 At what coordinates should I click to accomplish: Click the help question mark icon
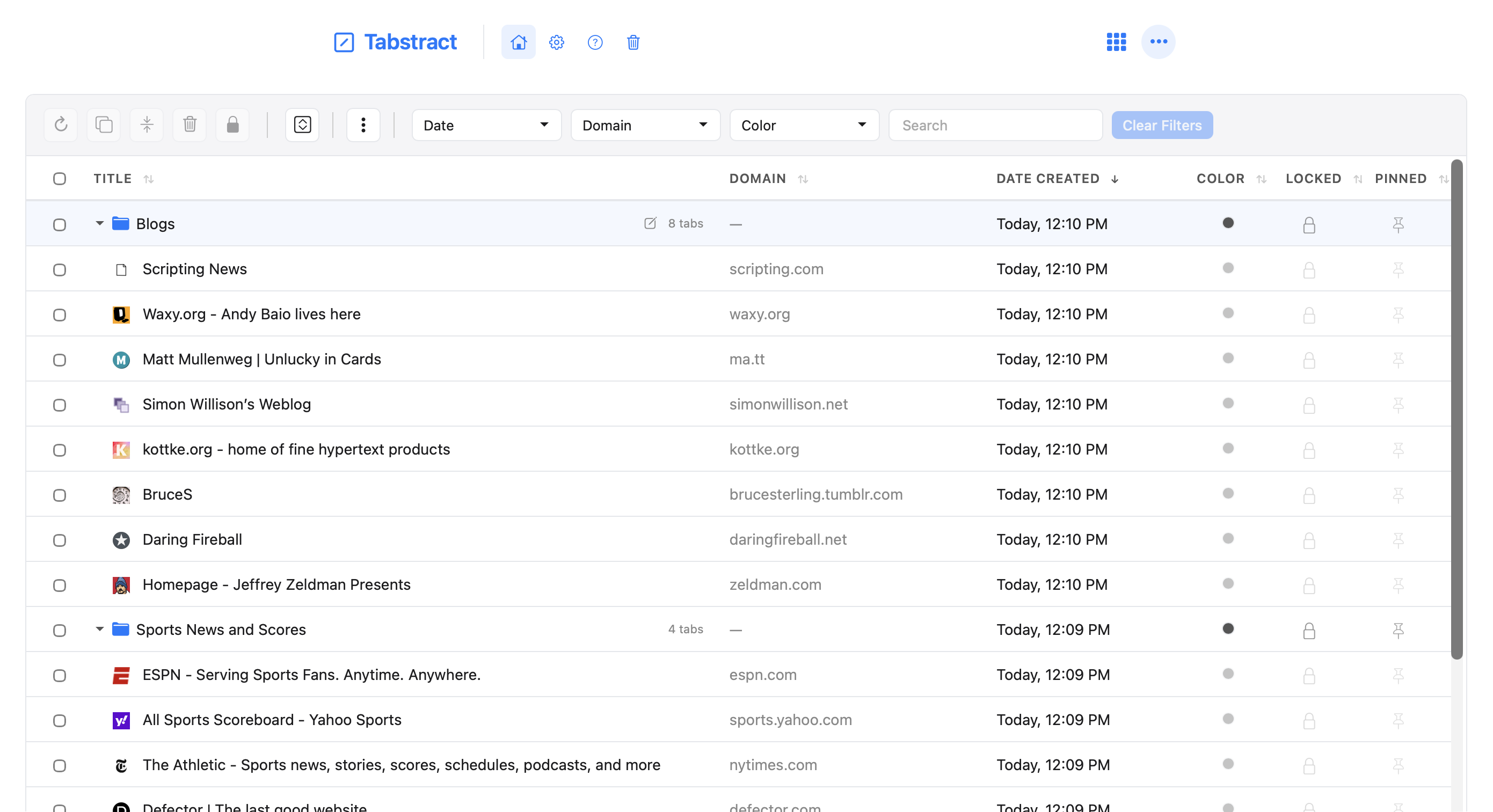tap(595, 42)
